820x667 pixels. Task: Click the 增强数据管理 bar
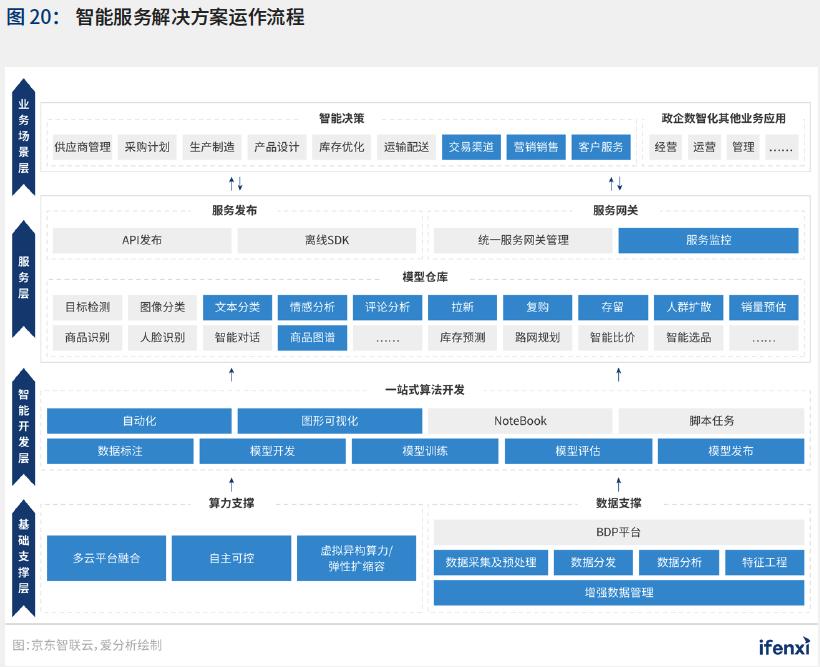coord(618,592)
